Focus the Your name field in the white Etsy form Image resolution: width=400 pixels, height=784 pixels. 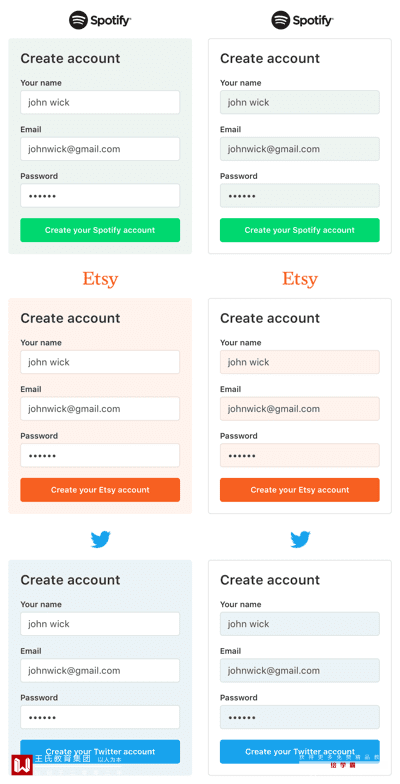click(300, 362)
